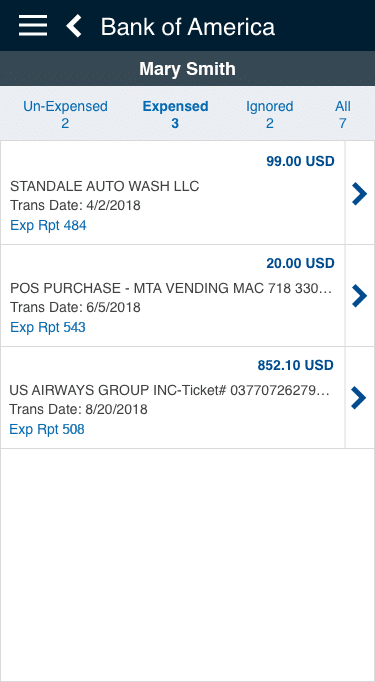
Task: Open the hamburger navigation menu
Action: tap(33, 26)
